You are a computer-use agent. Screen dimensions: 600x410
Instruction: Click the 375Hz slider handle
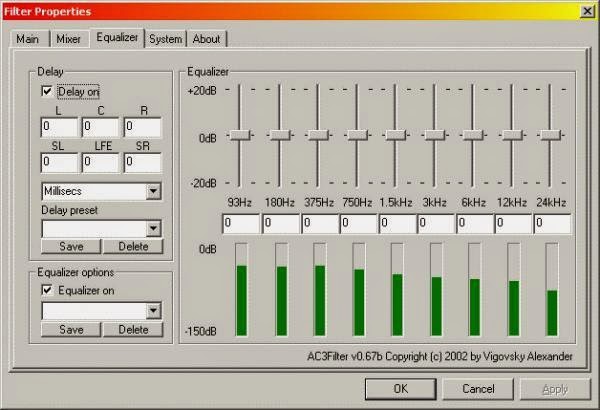coord(318,135)
